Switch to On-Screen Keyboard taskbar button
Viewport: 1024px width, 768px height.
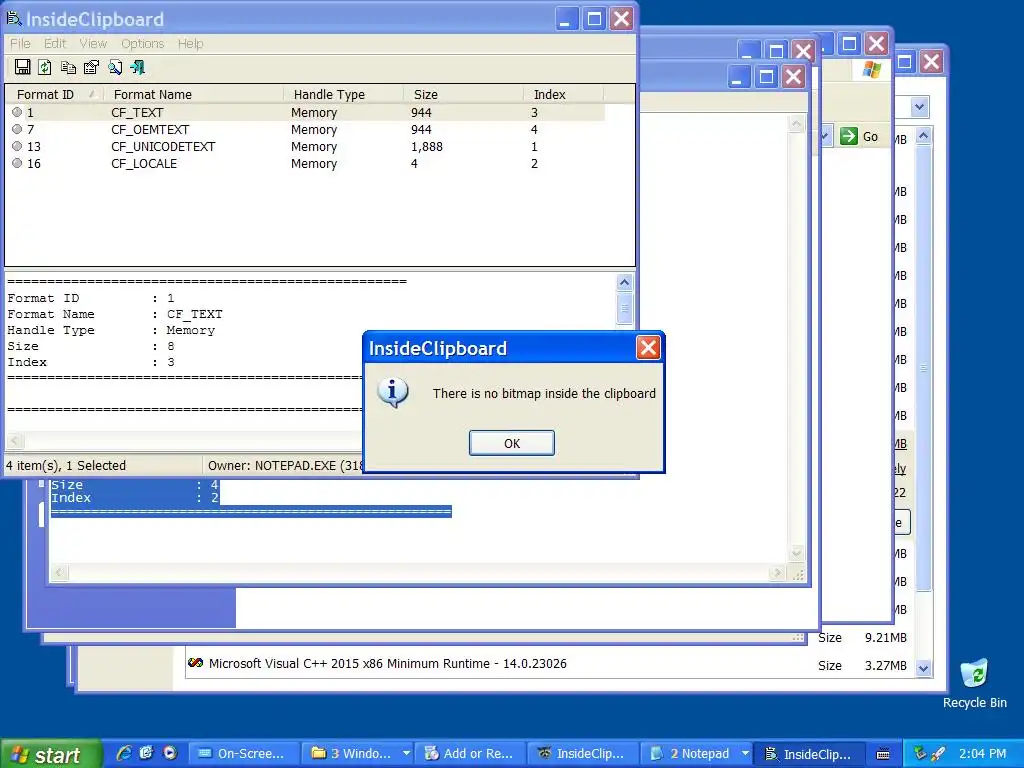point(244,754)
